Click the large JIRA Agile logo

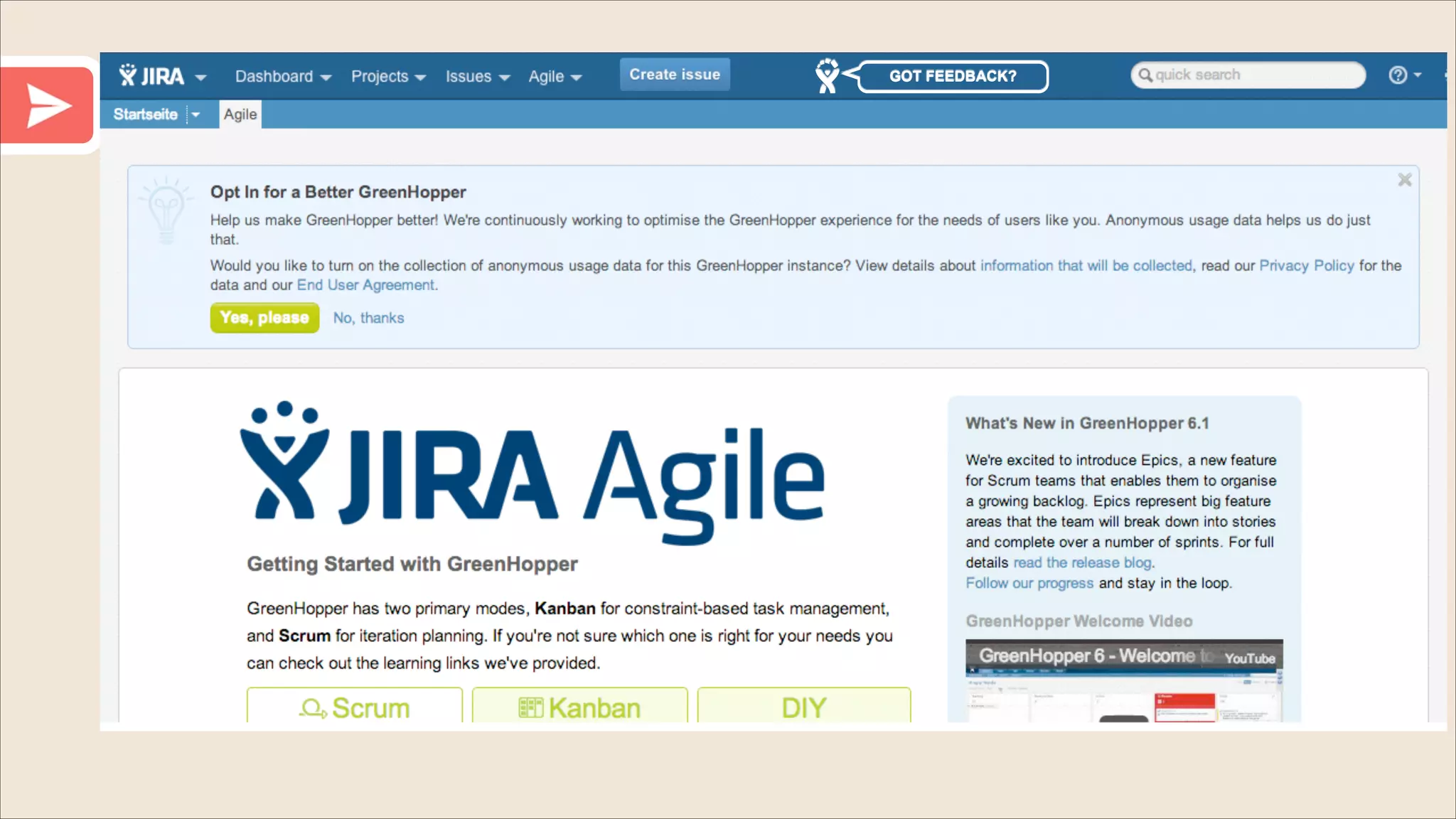533,474
